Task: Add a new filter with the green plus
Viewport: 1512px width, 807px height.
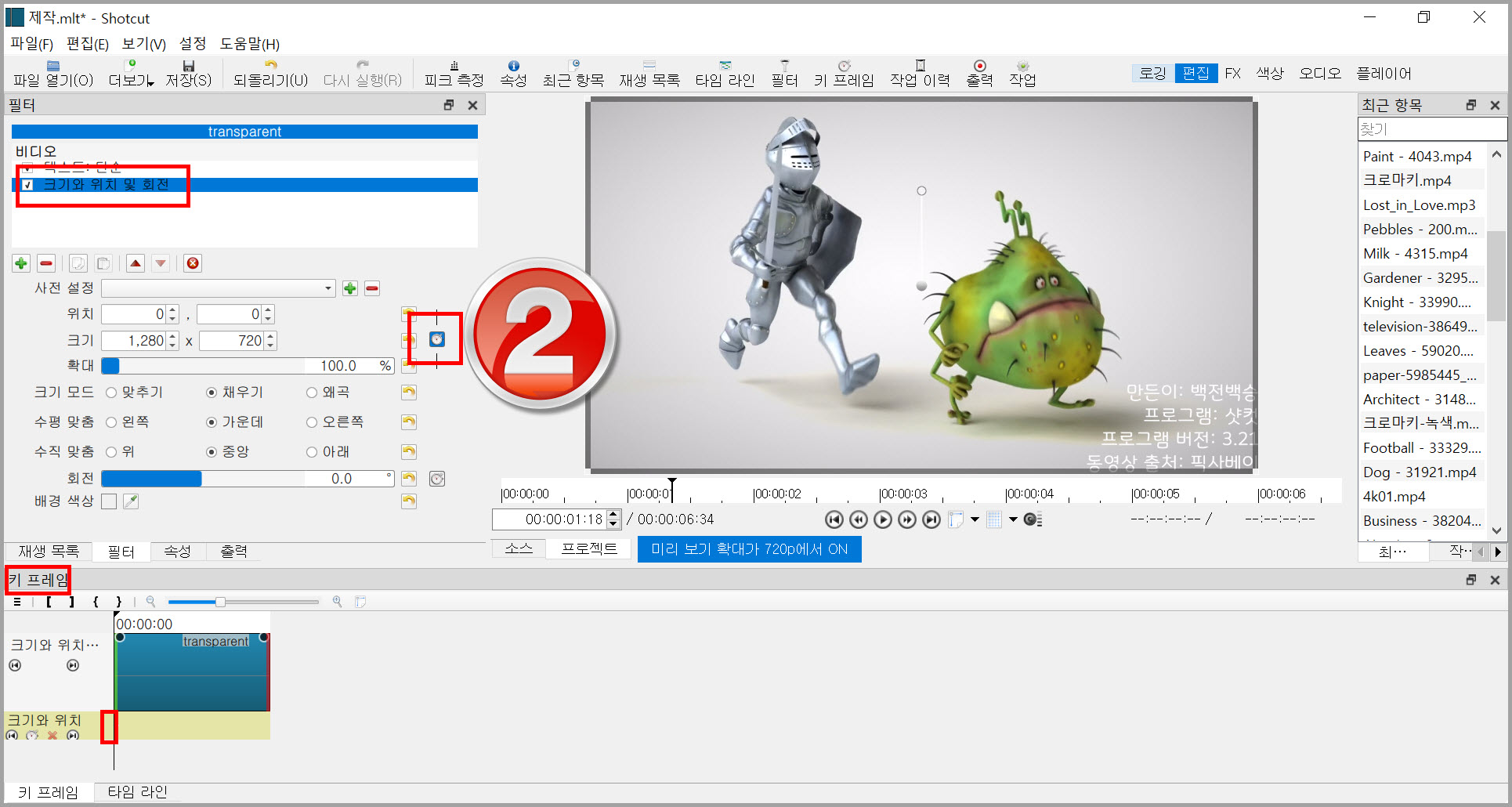Action: (x=21, y=263)
